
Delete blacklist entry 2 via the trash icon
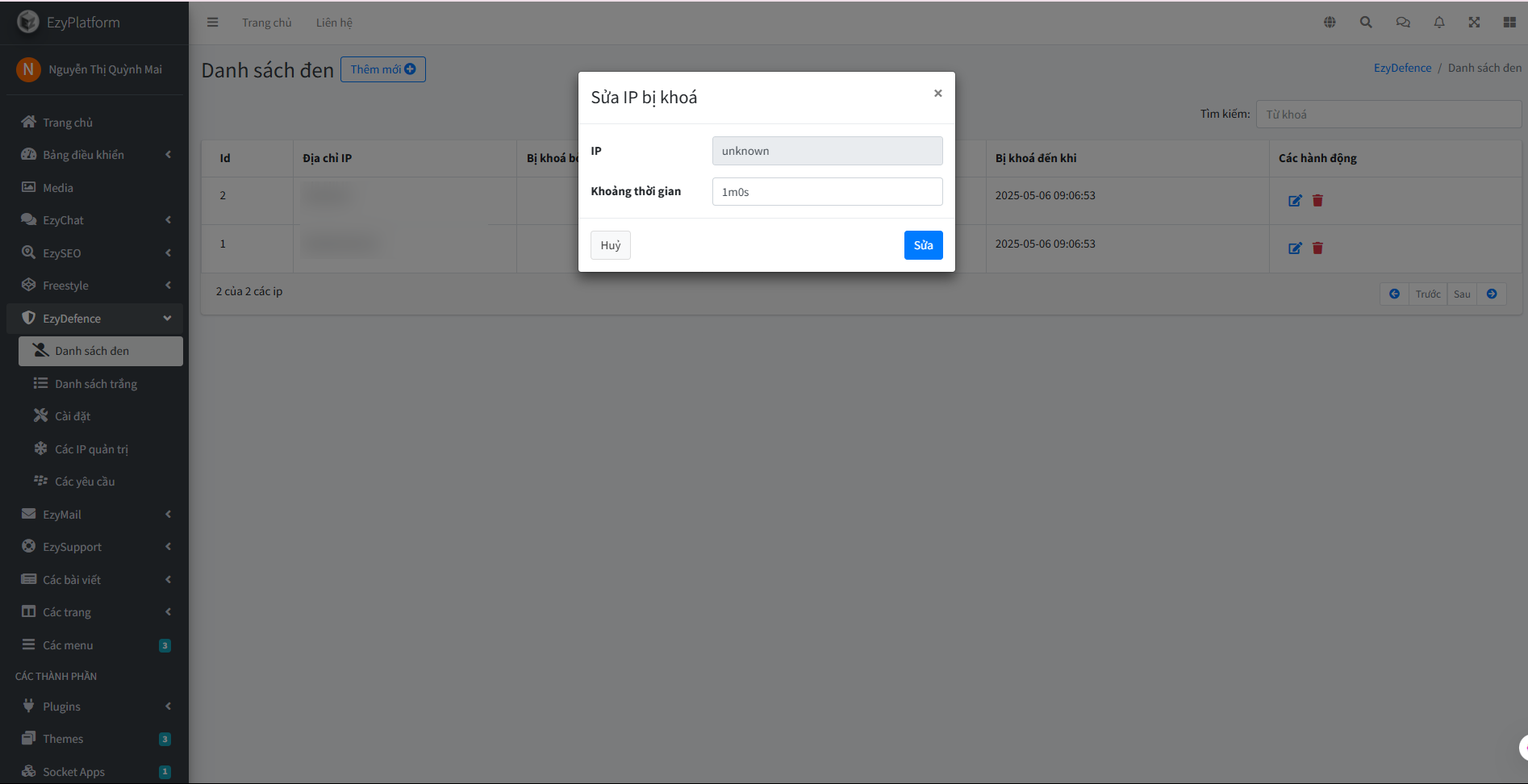[x=1317, y=200]
